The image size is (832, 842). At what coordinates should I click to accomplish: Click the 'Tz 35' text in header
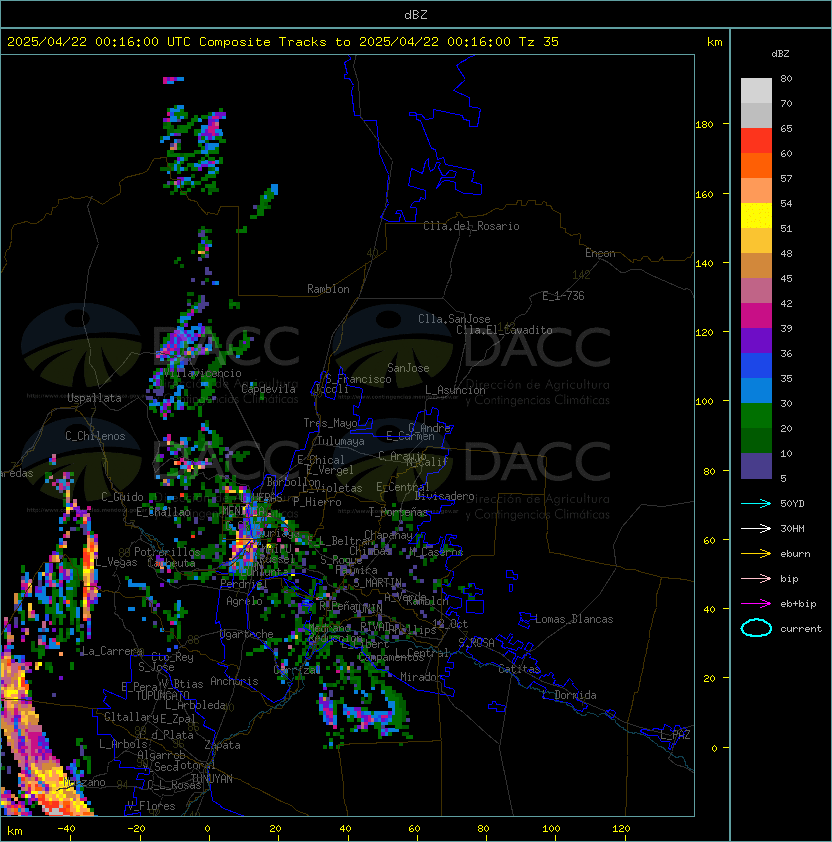539,41
